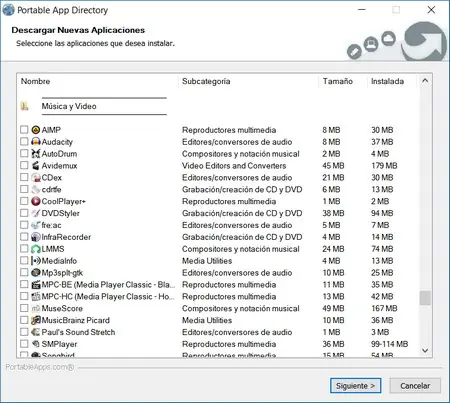The height and width of the screenshot is (403, 450).
Task: Click the vertical scrollbar thumb
Action: click(x=425, y=298)
